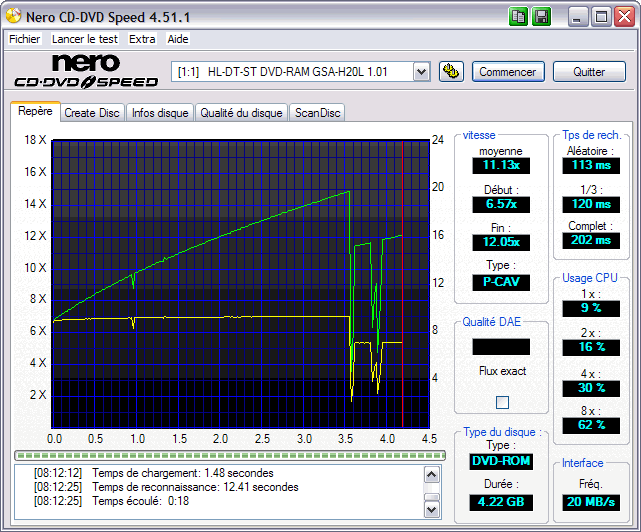This screenshot has width=641, height=532.
Task: Click the Temps de reconnaissance log line
Action: point(166,487)
